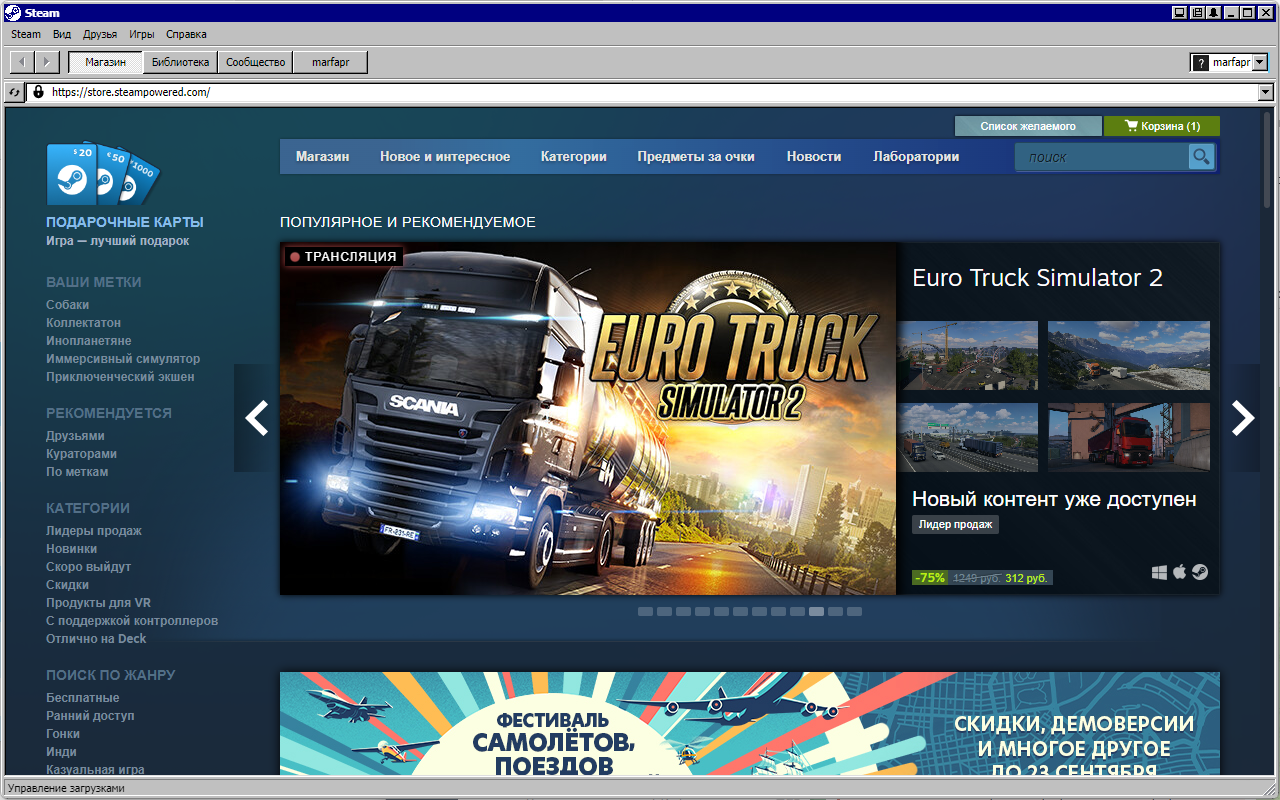Open the marfapr profile tab

tap(330, 62)
